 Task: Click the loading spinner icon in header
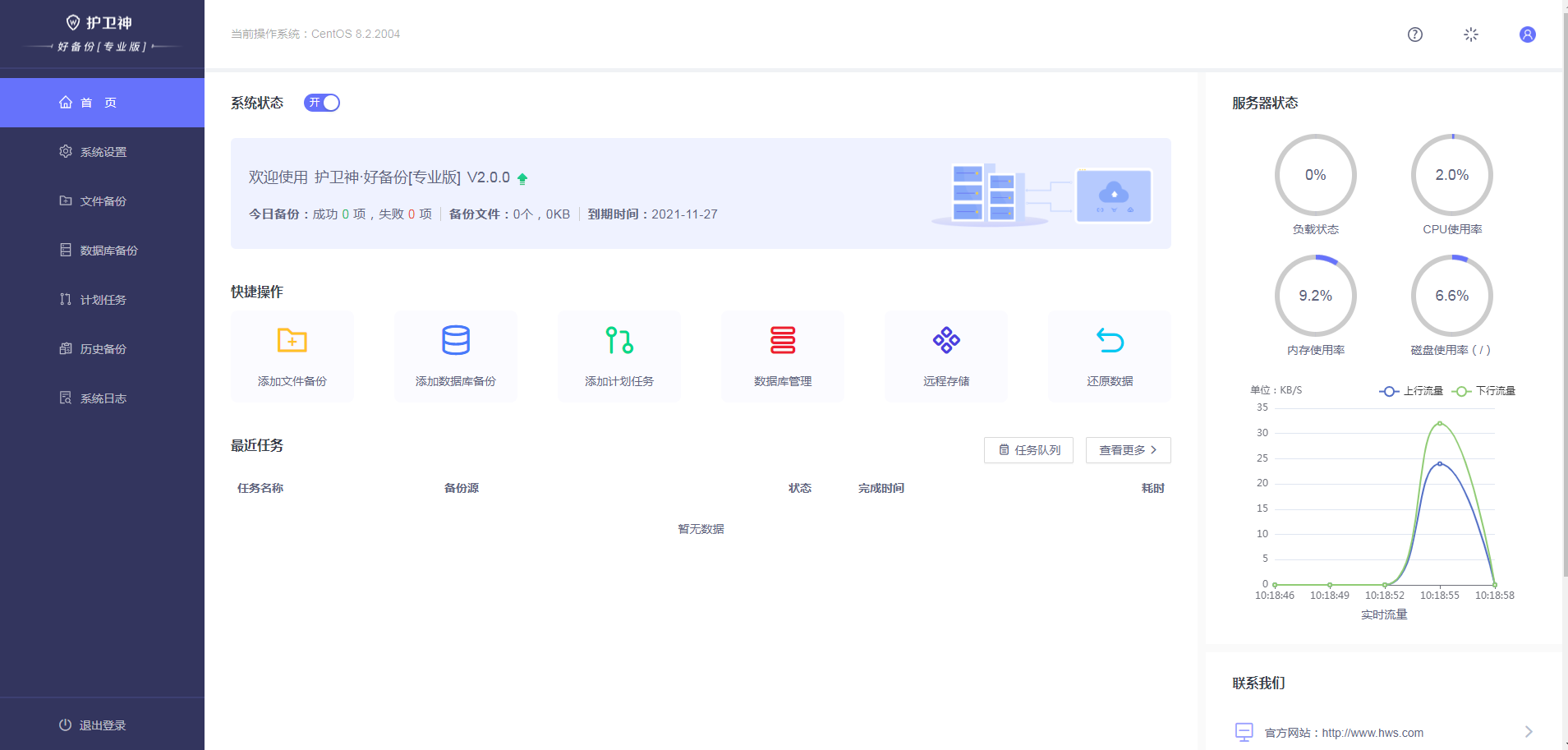[x=1470, y=35]
